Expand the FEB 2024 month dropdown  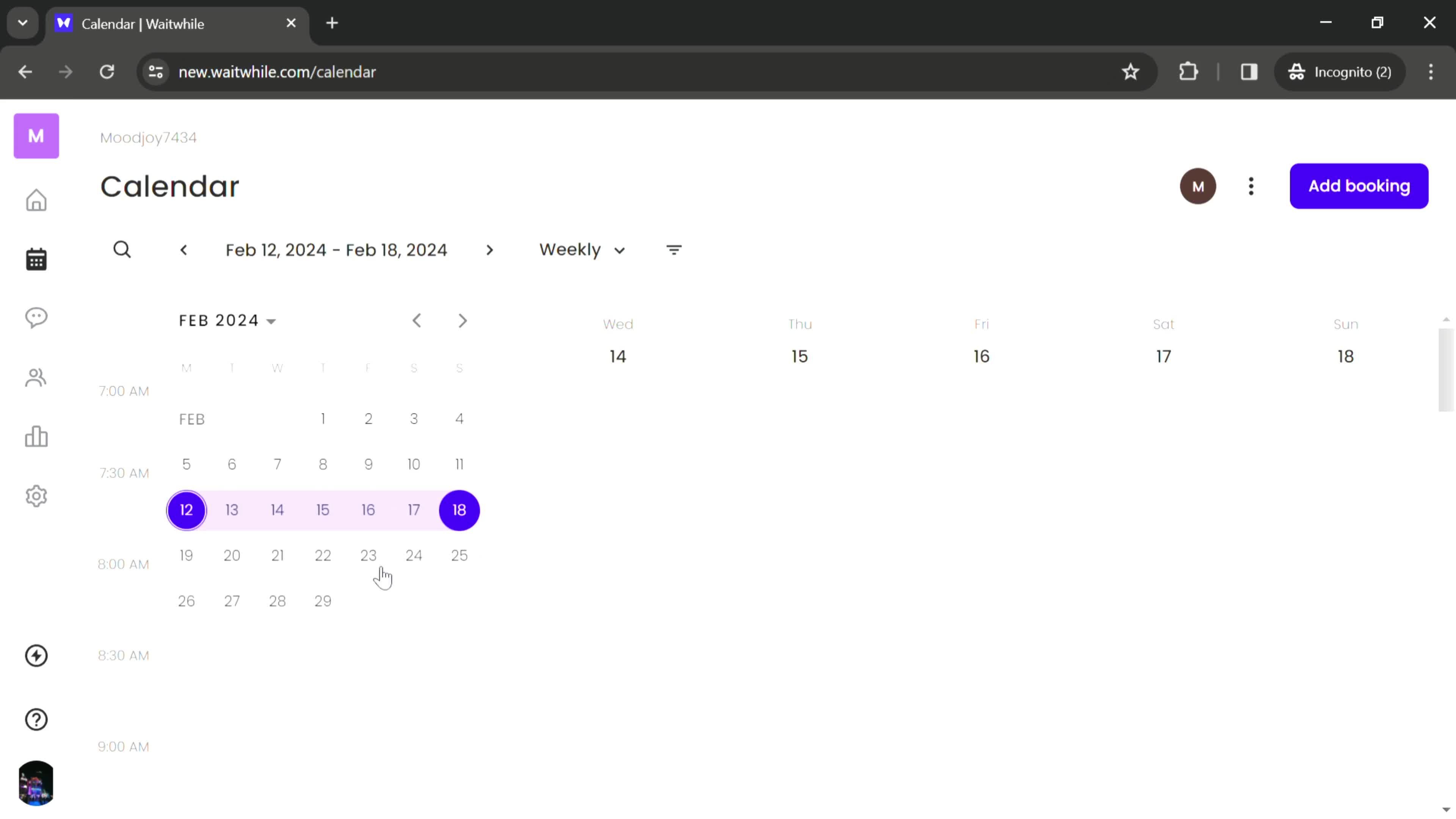point(227,320)
